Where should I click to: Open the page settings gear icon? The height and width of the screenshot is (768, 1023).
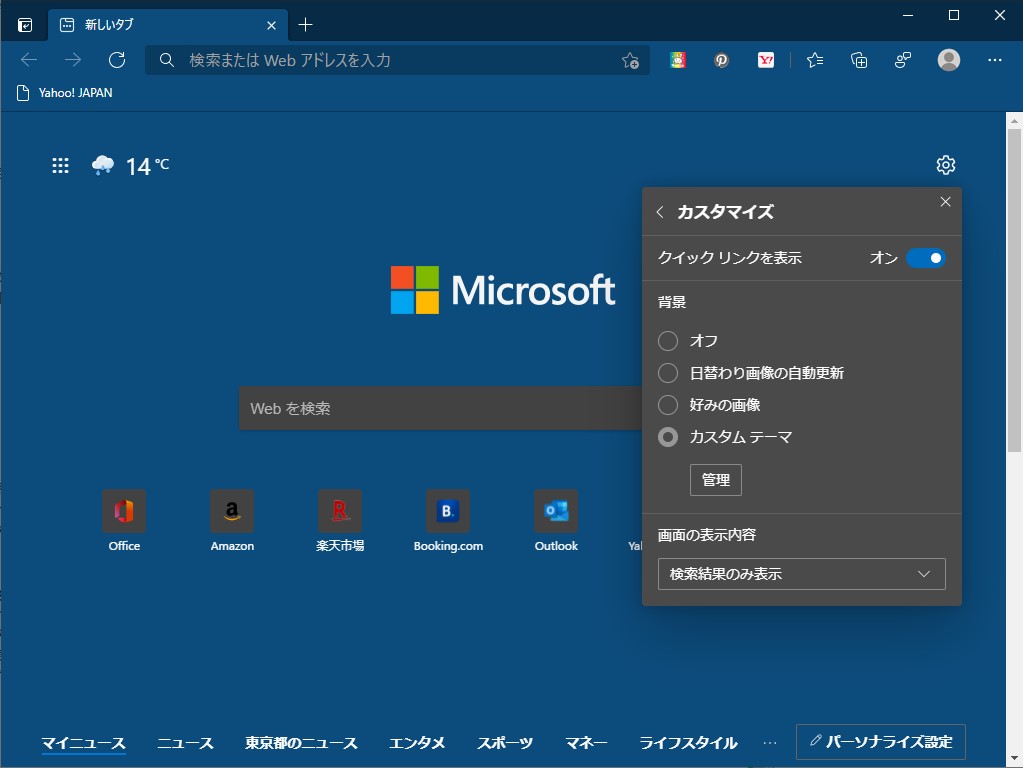point(945,164)
